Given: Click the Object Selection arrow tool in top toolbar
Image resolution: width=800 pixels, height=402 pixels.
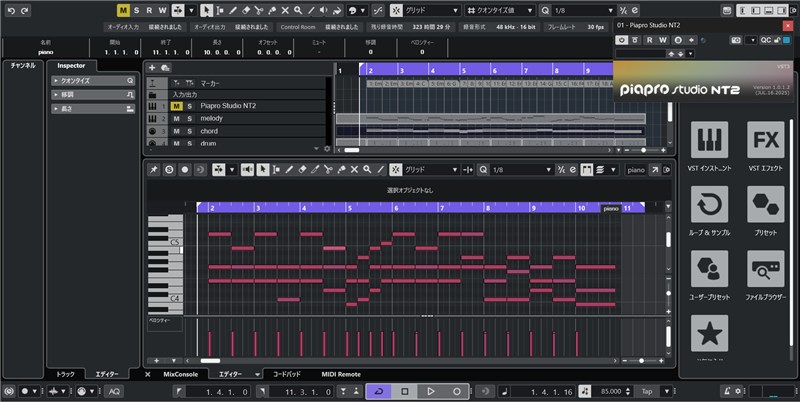Looking at the screenshot, I should click(206, 10).
